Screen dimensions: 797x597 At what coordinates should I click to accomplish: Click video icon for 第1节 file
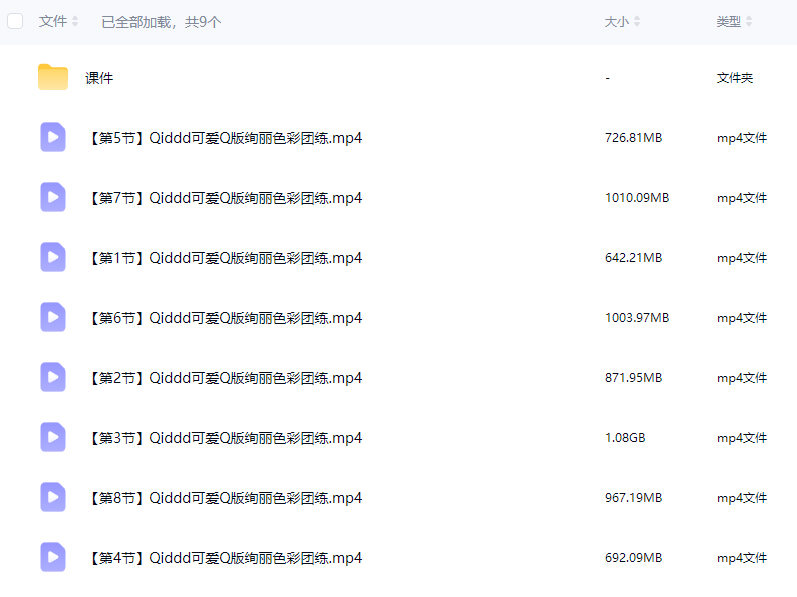tap(53, 257)
